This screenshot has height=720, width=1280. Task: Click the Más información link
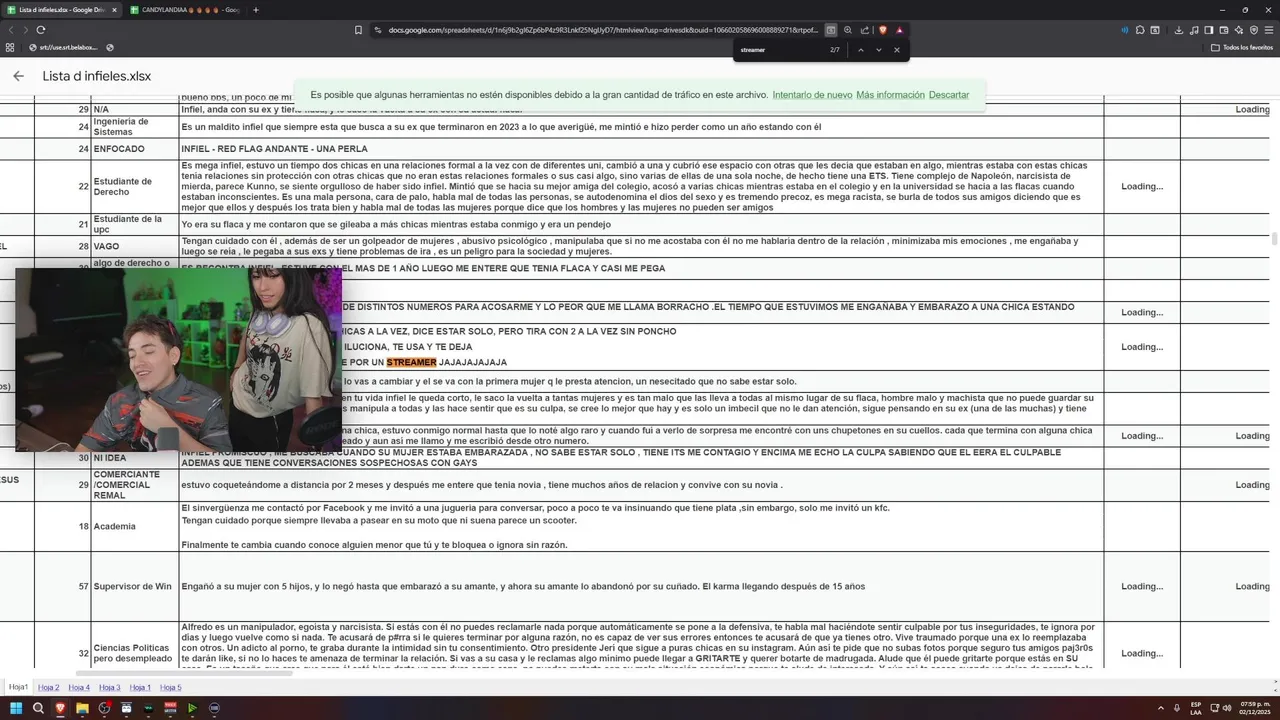(x=890, y=95)
